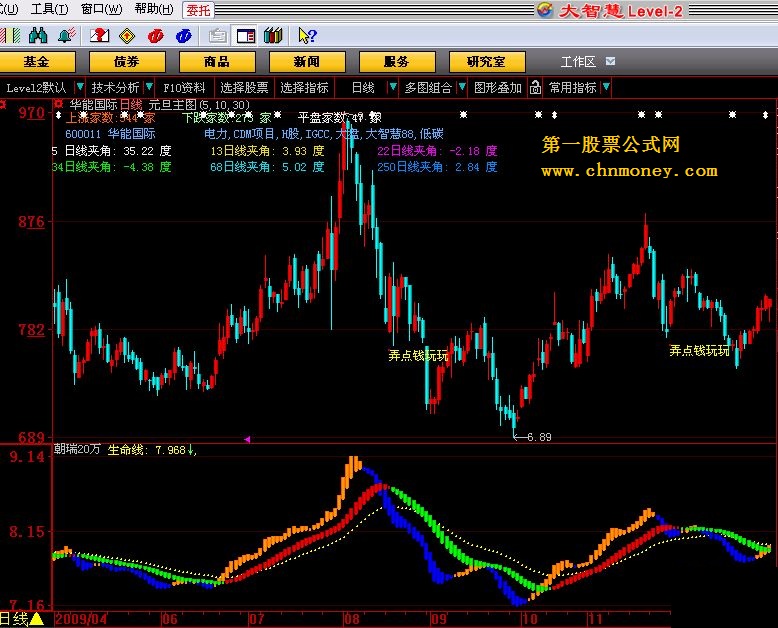Click the Level2默认 button
This screenshot has width=778, height=628.
click(x=36, y=88)
